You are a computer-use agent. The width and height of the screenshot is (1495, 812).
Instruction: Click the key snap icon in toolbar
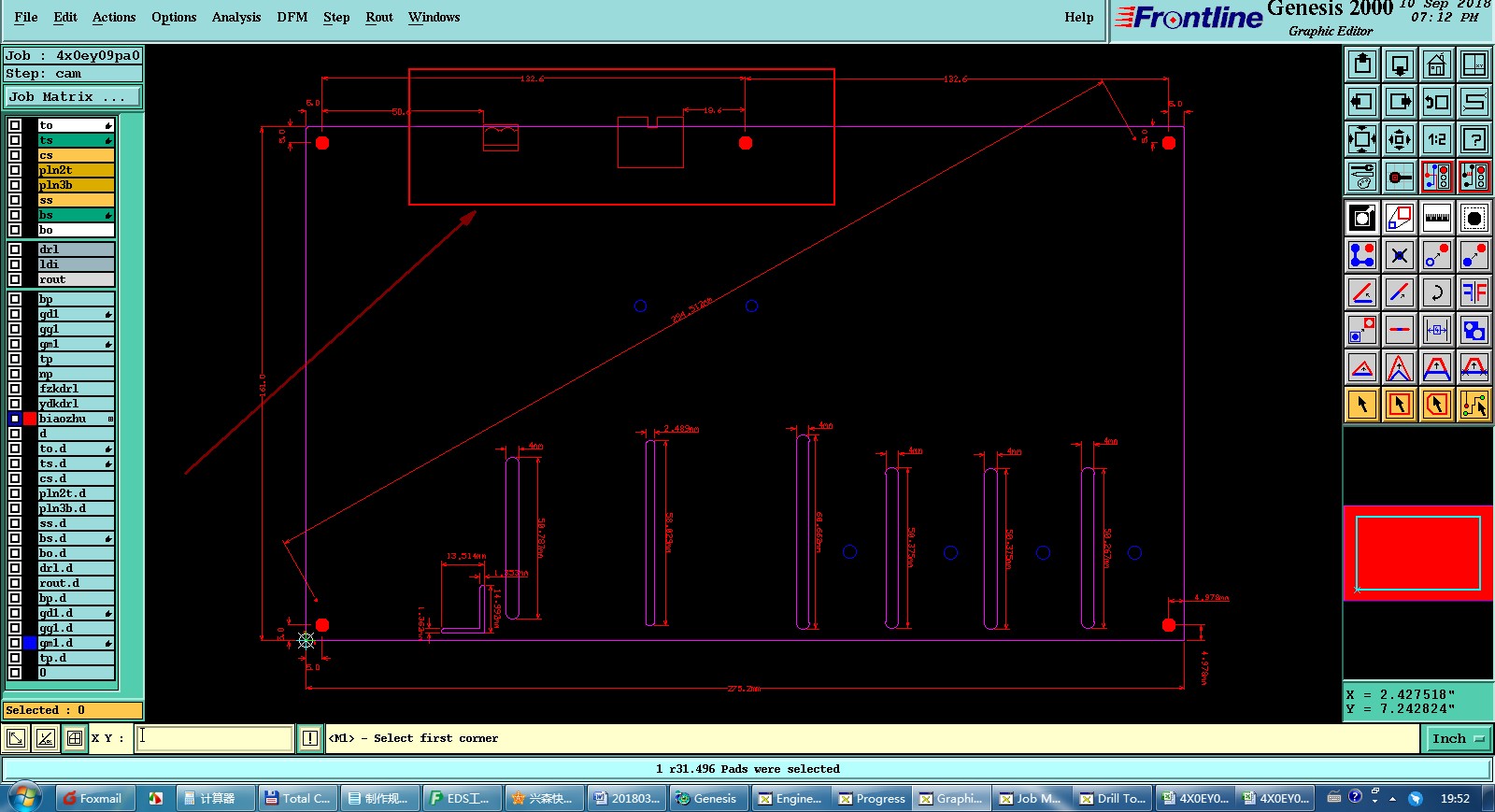[1400, 177]
